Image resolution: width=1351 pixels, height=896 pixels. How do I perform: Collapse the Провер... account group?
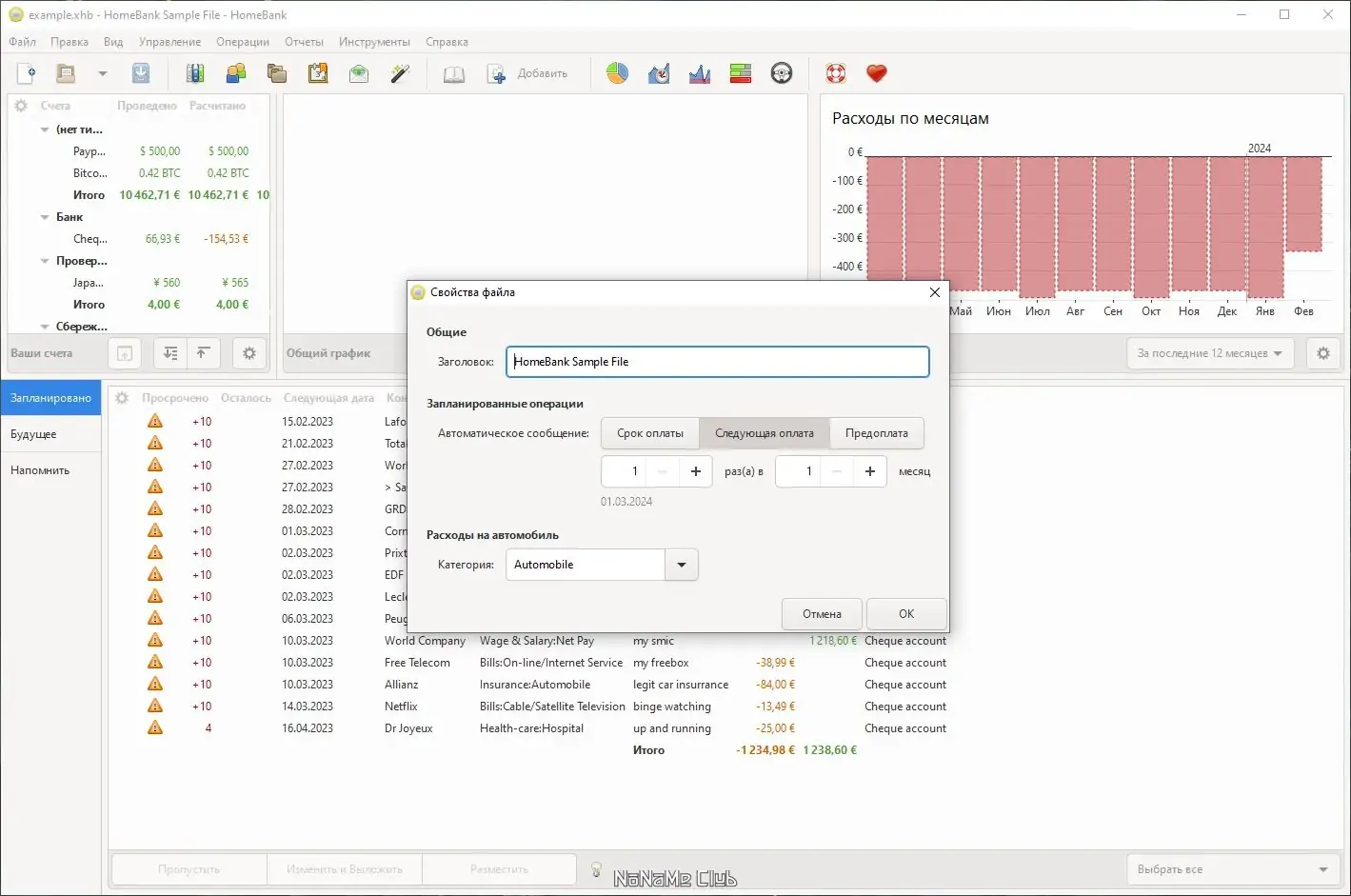click(x=45, y=261)
